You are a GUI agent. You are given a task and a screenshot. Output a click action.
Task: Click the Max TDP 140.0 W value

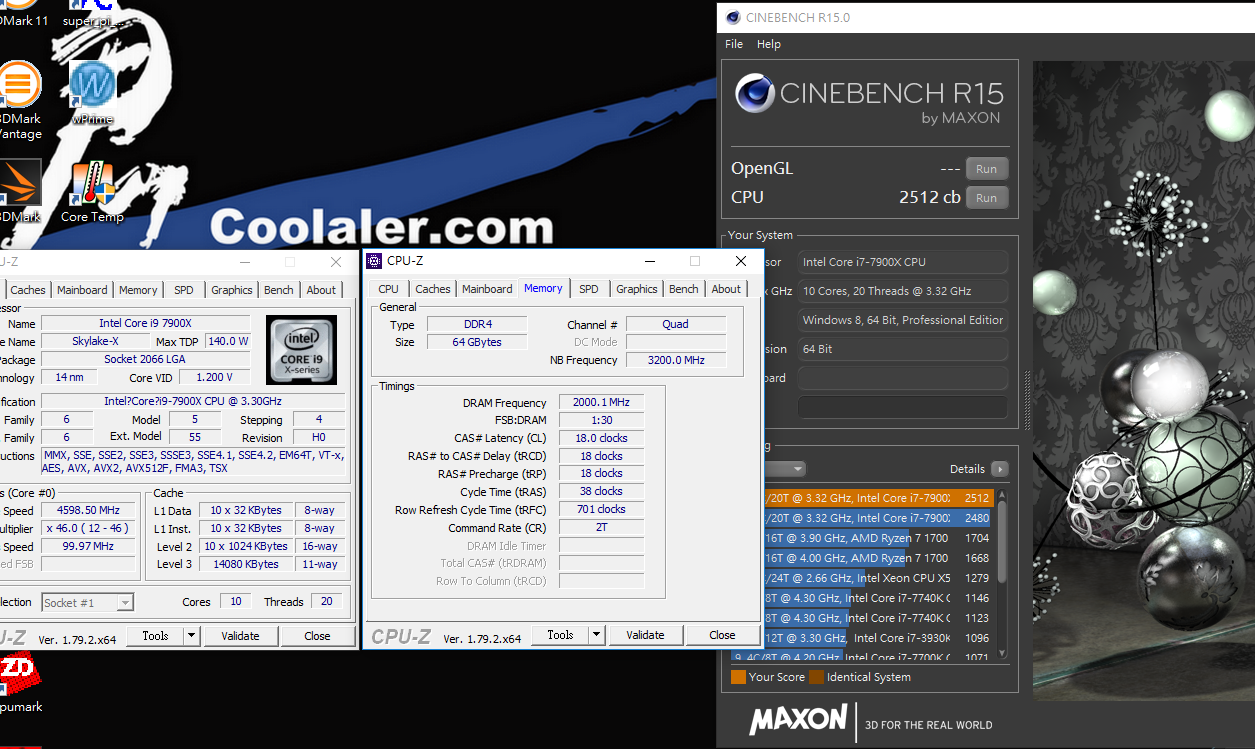click(x=229, y=341)
